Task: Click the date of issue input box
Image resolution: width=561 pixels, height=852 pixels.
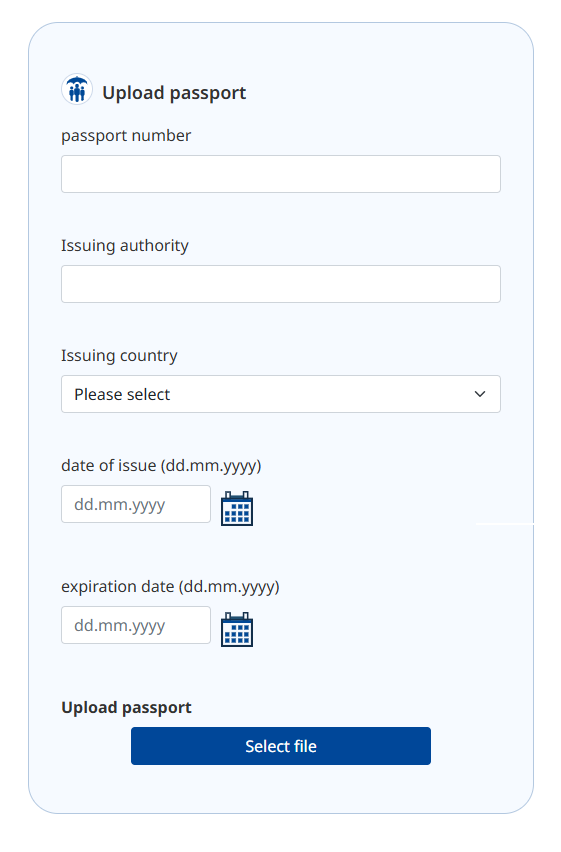Action: tap(136, 504)
